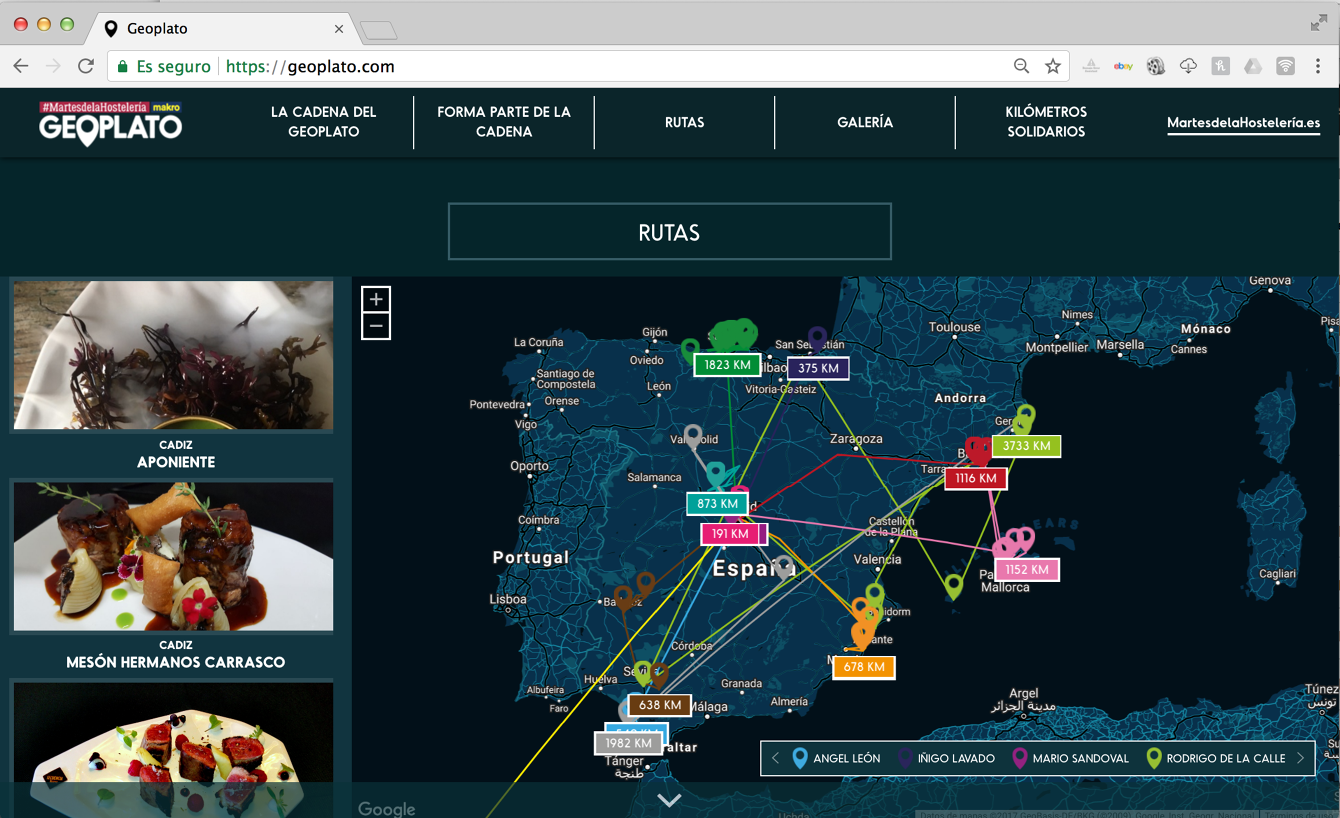Screen dimensions: 1340x818
Task: Click the 638 KM brown label
Action: [659, 705]
